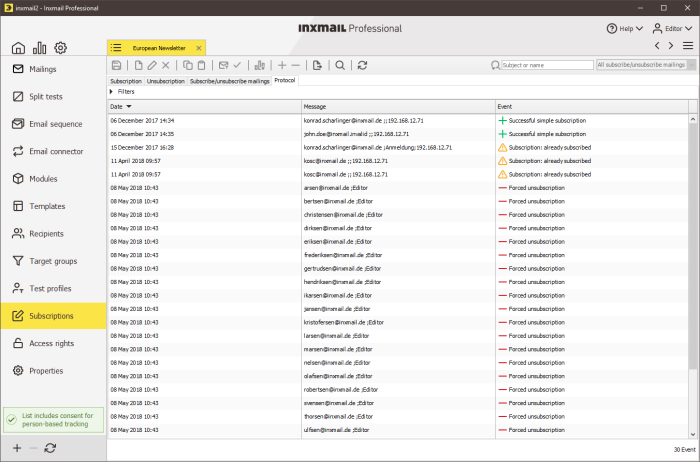Select Subscriptions in the sidebar
The height and width of the screenshot is (462, 700).
click(53, 316)
